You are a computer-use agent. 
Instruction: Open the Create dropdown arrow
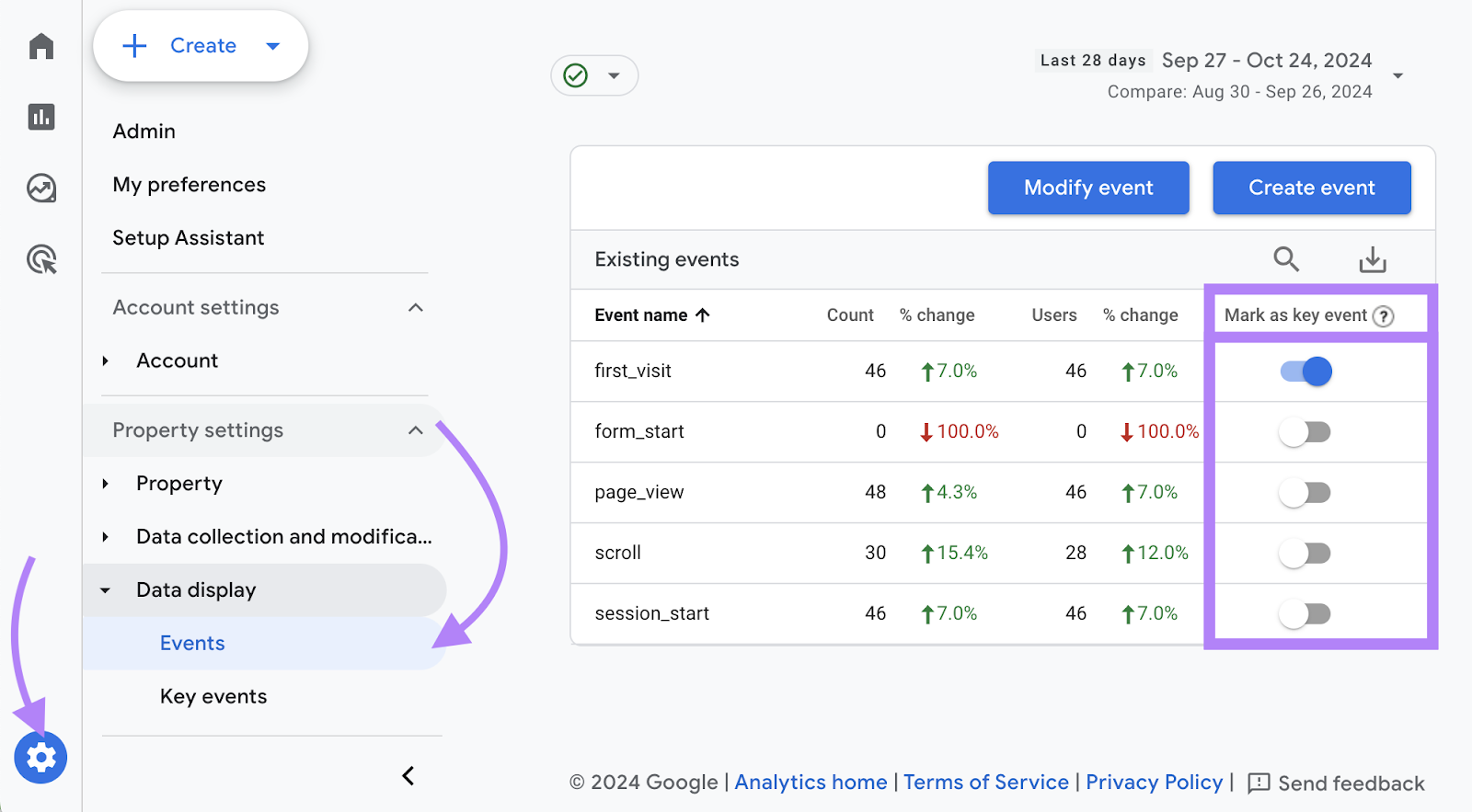click(272, 46)
